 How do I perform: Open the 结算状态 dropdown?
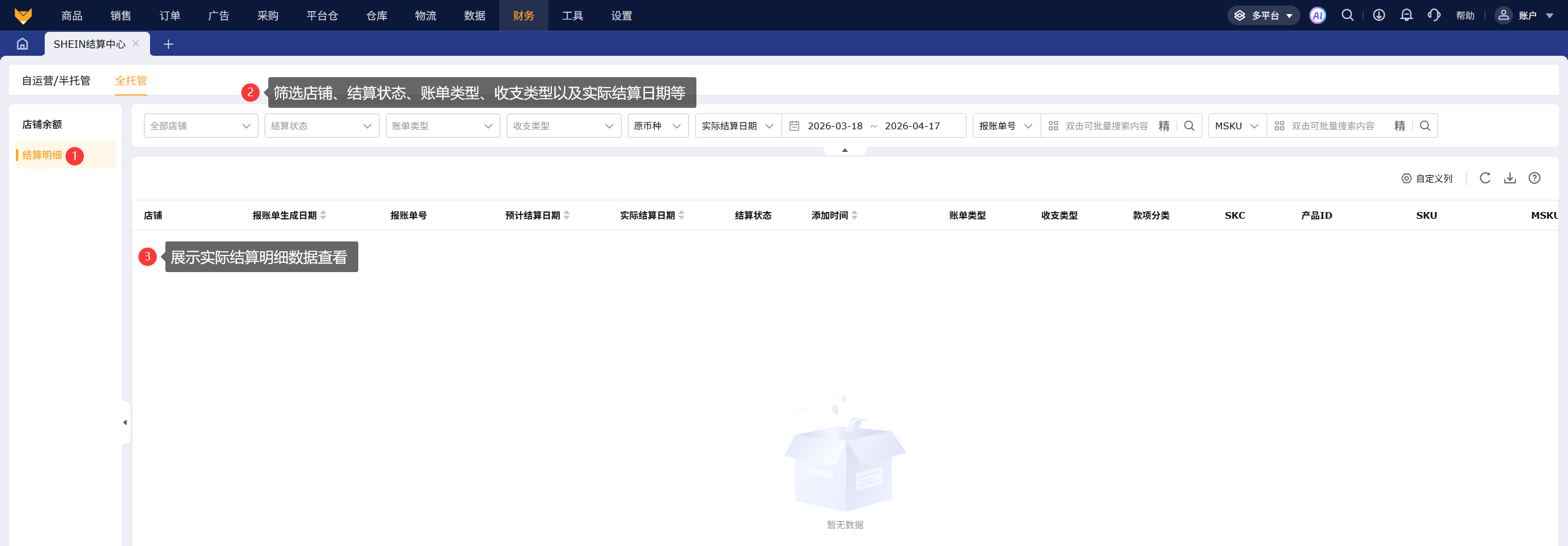[x=322, y=126]
